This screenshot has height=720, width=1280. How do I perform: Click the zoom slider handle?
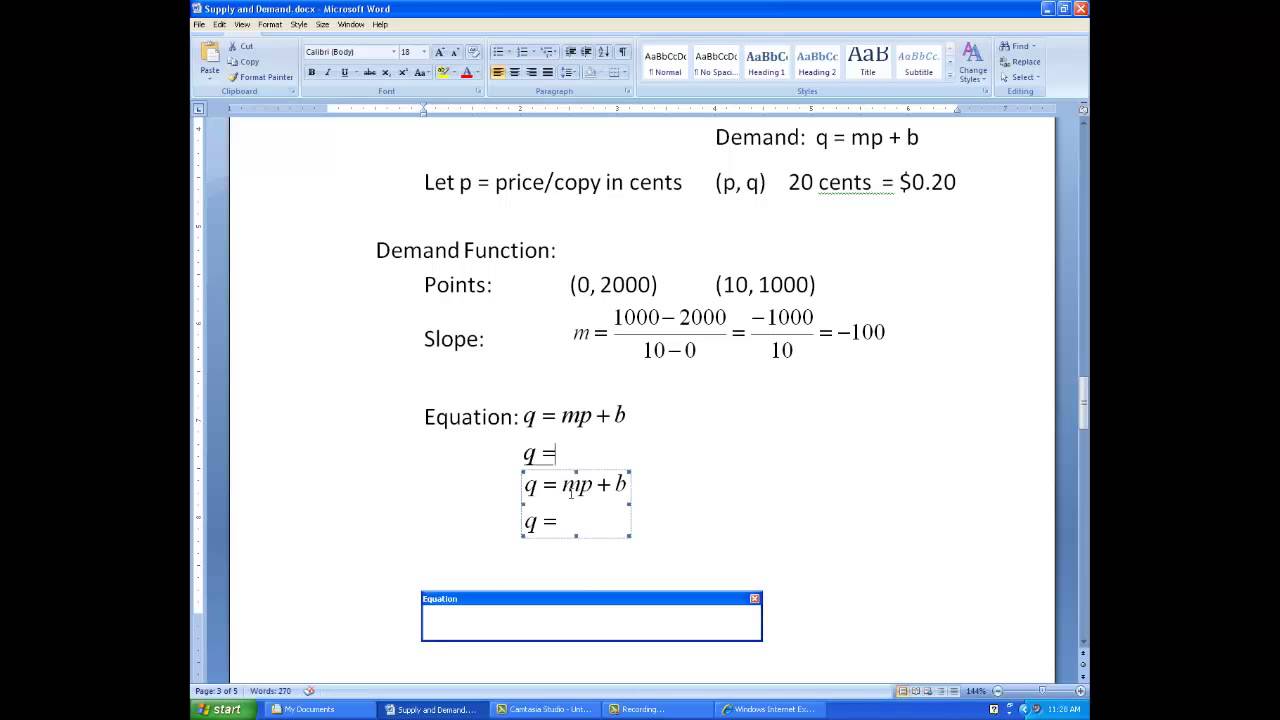(x=1042, y=691)
